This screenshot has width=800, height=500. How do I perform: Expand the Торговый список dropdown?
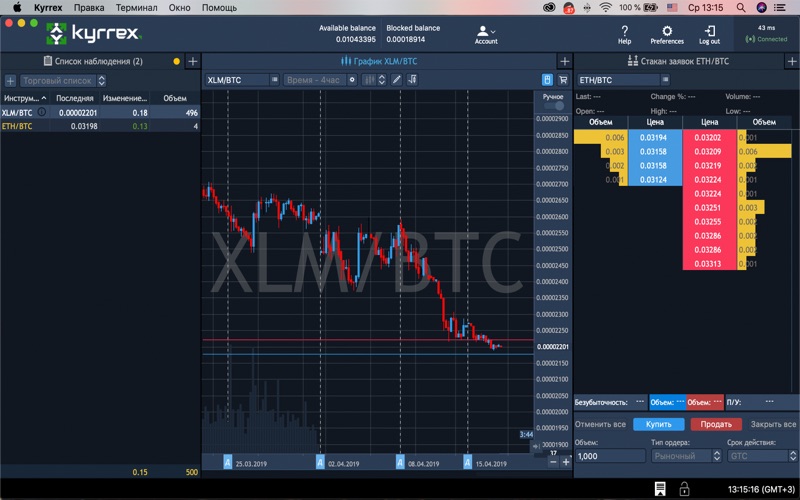pyautogui.click(x=63, y=81)
